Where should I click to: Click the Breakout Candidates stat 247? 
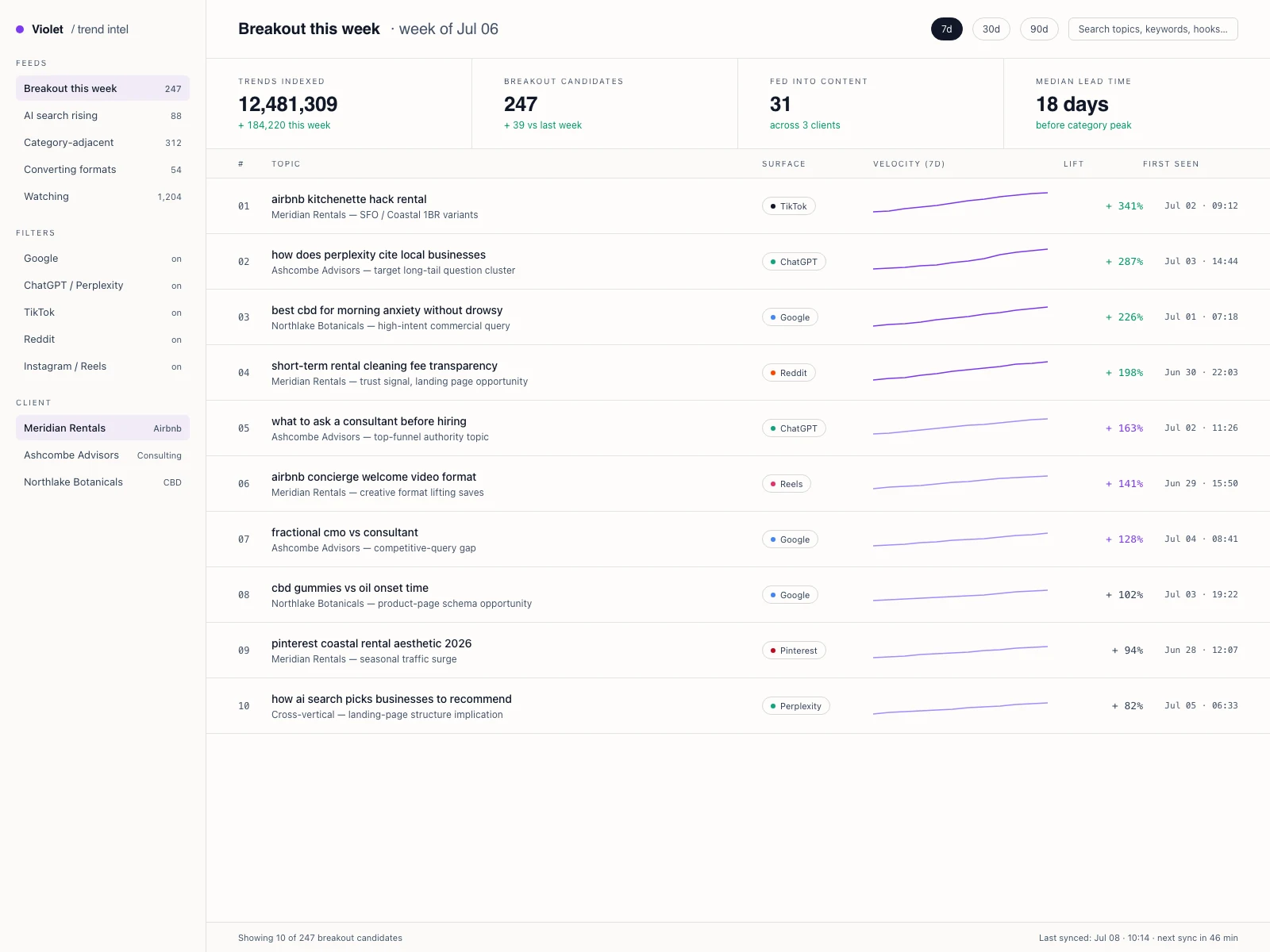(521, 104)
